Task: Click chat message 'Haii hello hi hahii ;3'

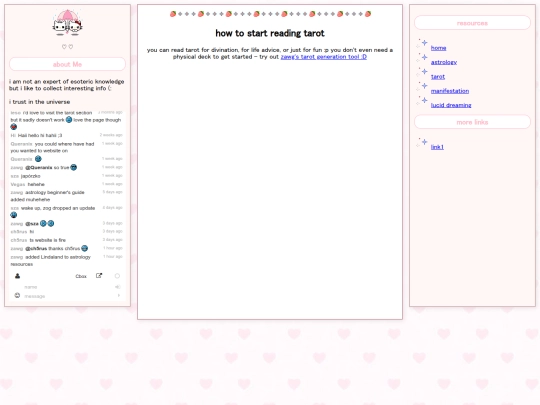Action: (x=40, y=135)
